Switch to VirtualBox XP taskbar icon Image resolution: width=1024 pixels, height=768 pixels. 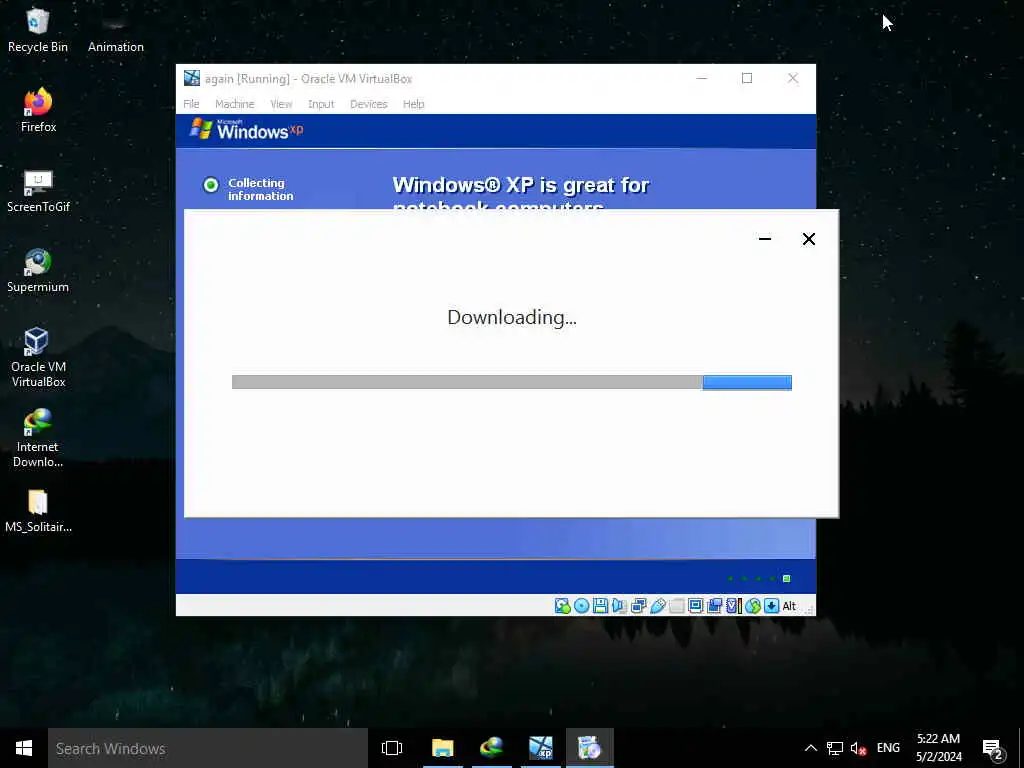pos(541,748)
